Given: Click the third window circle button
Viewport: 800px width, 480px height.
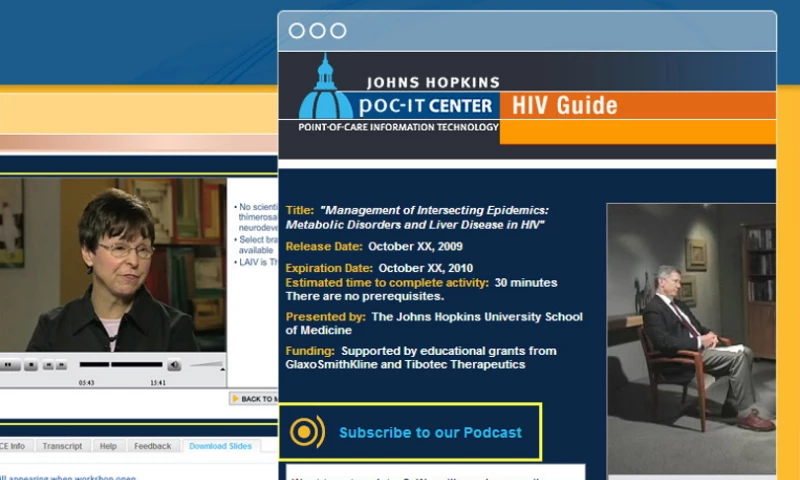Looking at the screenshot, I should (338, 31).
